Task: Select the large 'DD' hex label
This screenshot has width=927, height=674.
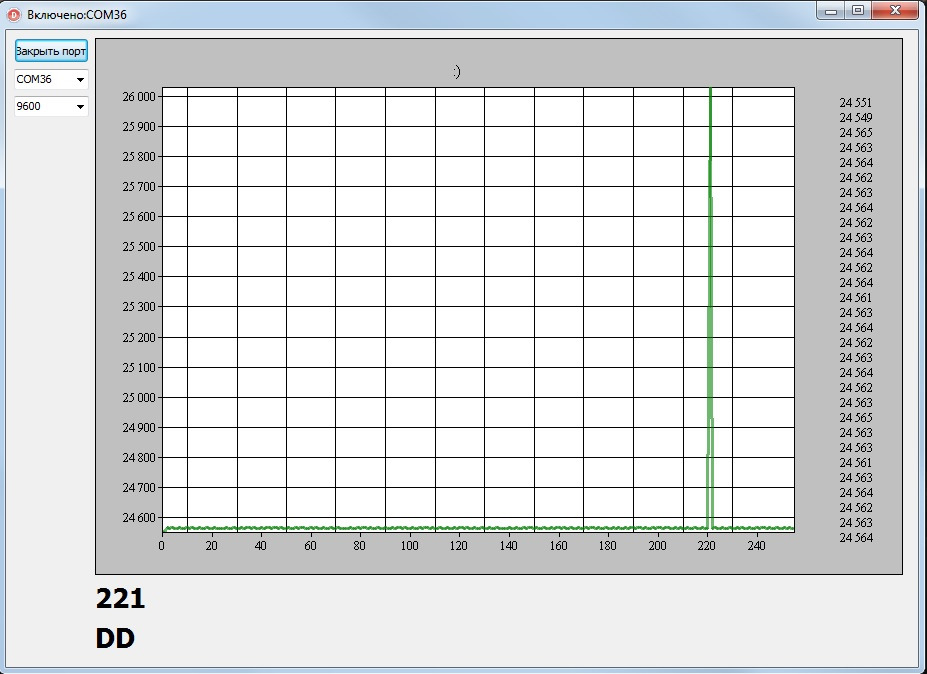Action: pyautogui.click(x=115, y=639)
